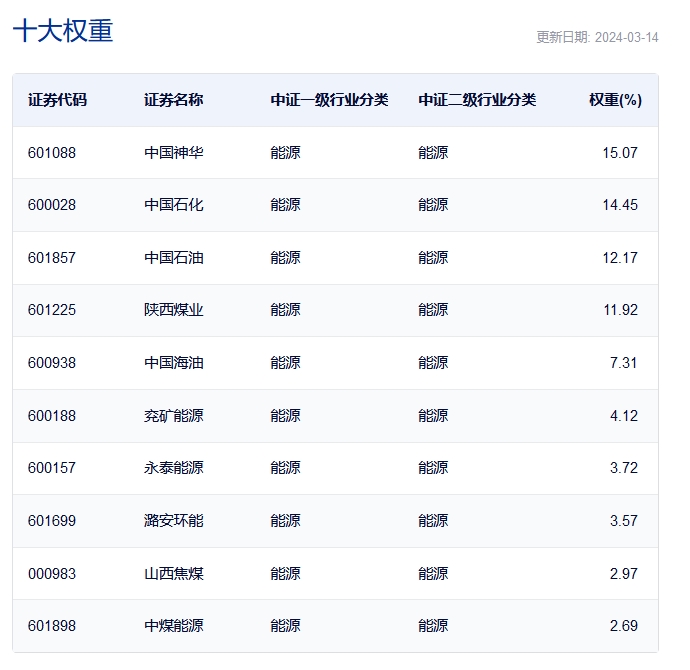Click weight value 3.72
Screen dimensions: 690x670
[x=624, y=467]
